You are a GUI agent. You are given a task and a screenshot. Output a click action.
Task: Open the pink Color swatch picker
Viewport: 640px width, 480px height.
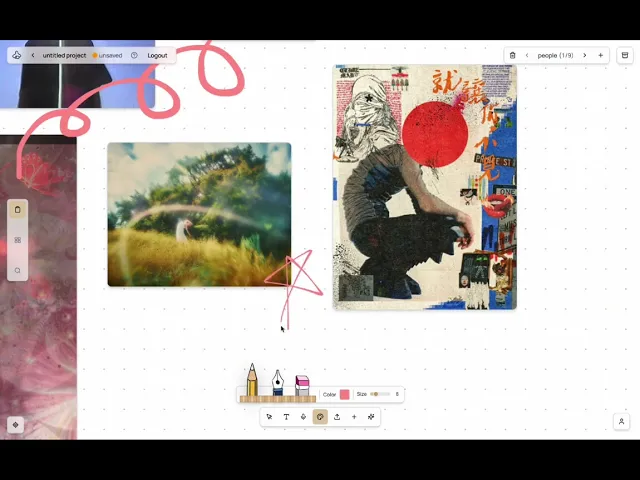[x=344, y=394]
